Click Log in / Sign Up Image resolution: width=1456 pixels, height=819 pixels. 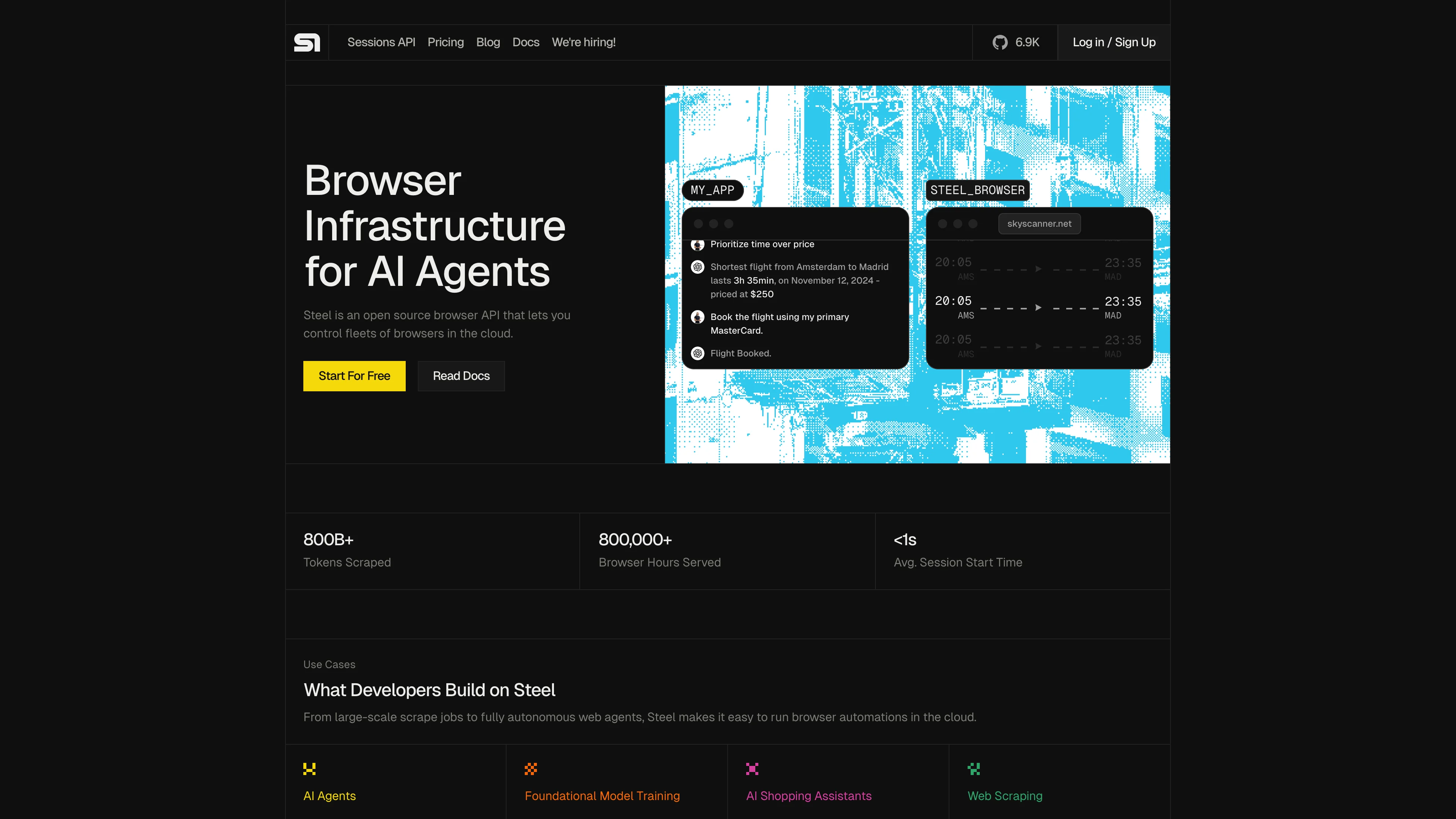point(1114,42)
